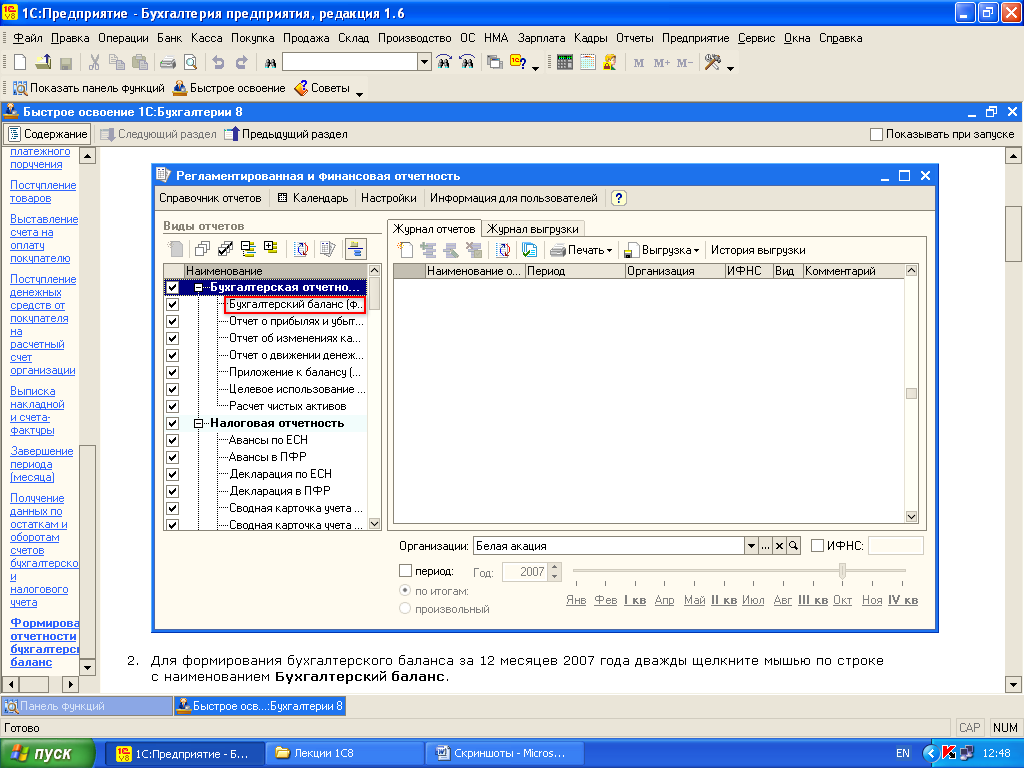Image resolution: width=1024 pixels, height=768 pixels.
Task: Select IV кв on period scale
Action: [x=903, y=600]
